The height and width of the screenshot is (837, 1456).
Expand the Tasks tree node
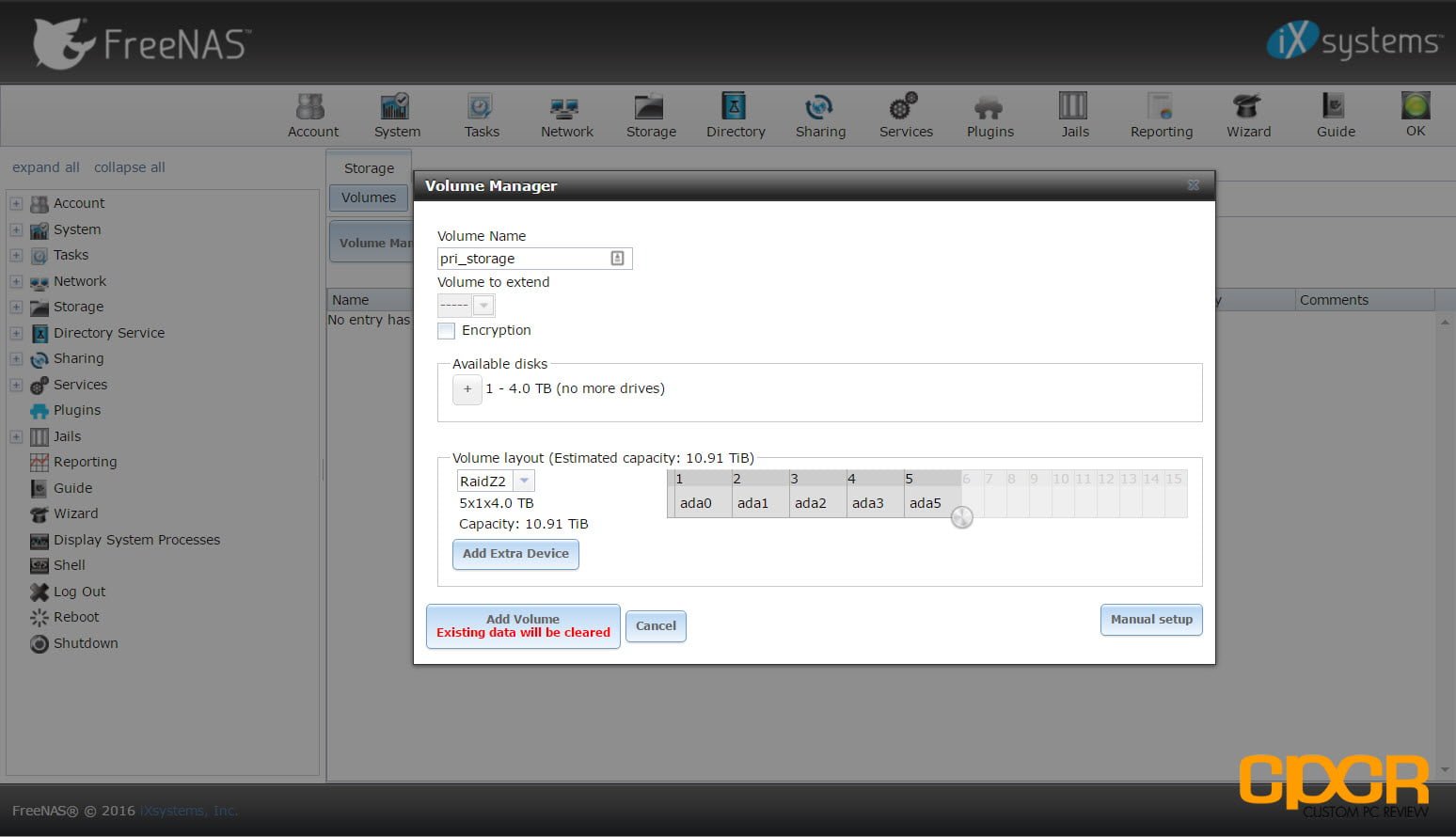(x=16, y=255)
